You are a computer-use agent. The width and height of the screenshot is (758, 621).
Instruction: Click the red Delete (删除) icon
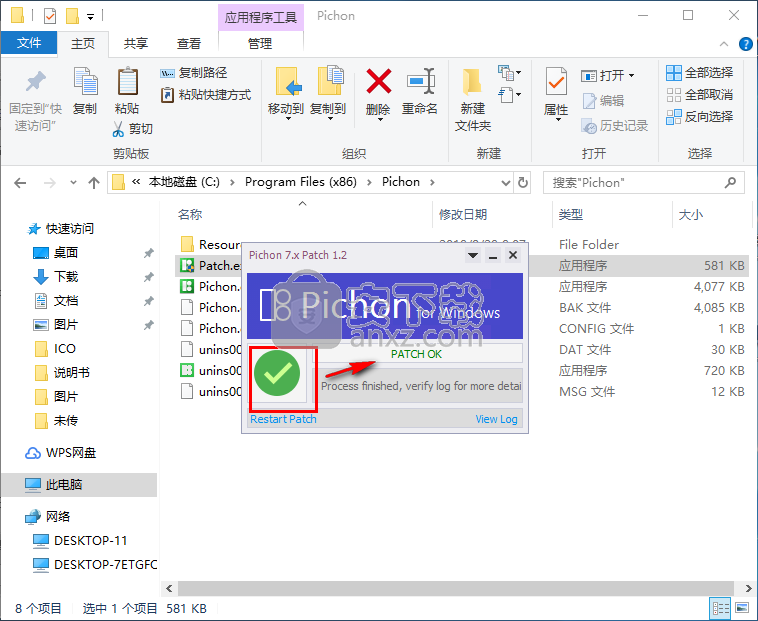click(x=379, y=81)
